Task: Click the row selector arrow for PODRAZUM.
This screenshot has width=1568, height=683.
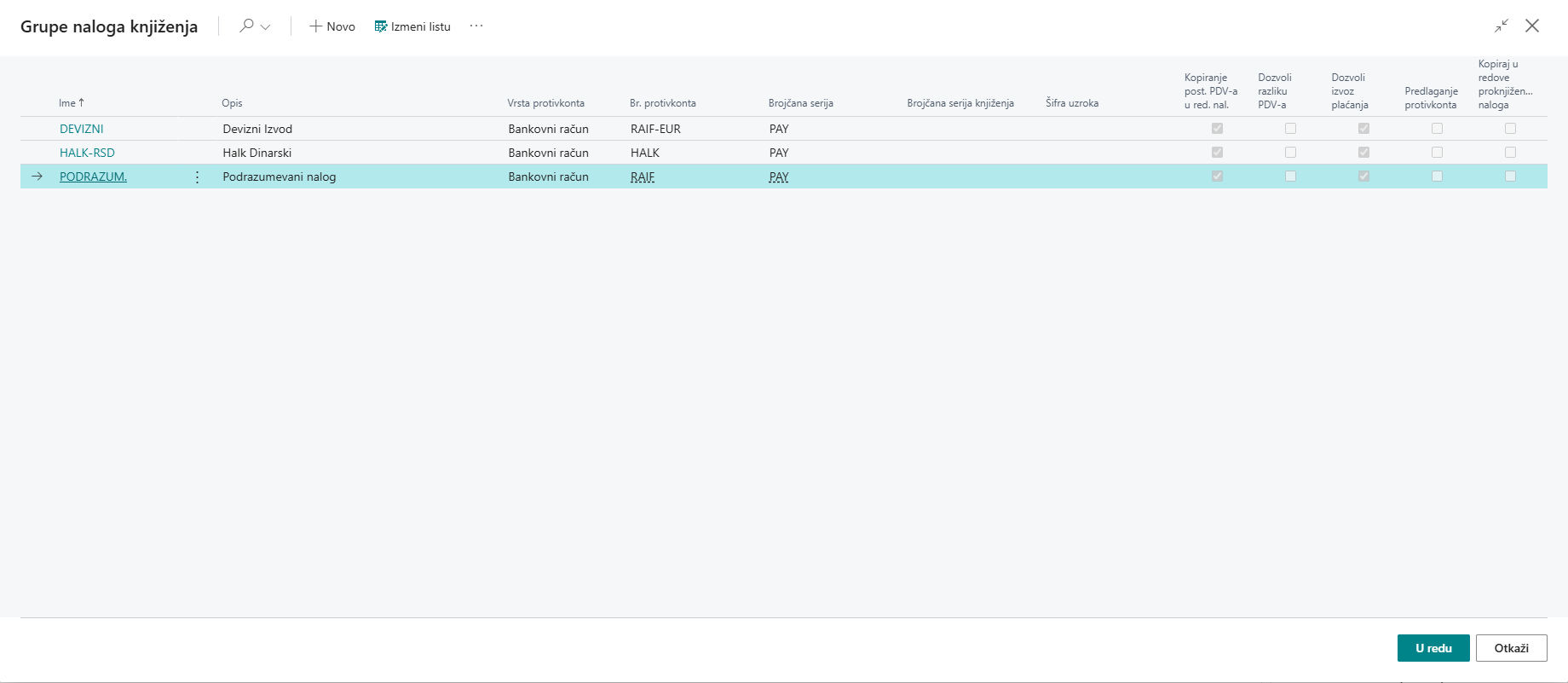Action: click(37, 177)
